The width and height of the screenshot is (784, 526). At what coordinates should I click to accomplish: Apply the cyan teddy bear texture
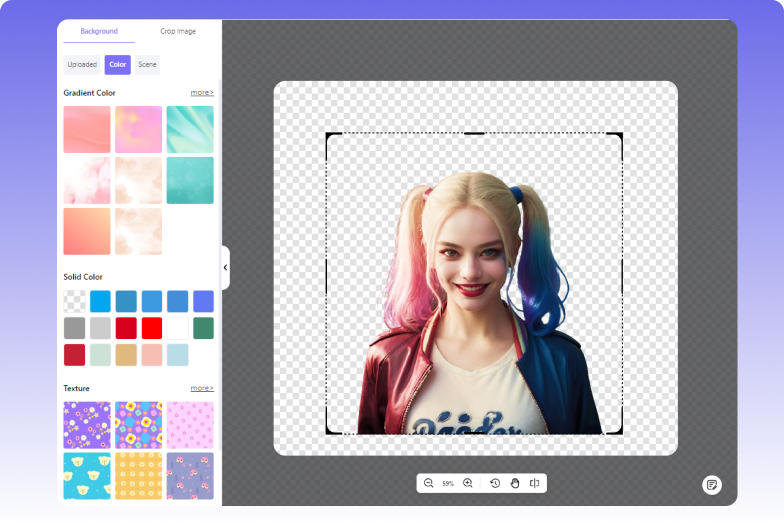(x=87, y=476)
